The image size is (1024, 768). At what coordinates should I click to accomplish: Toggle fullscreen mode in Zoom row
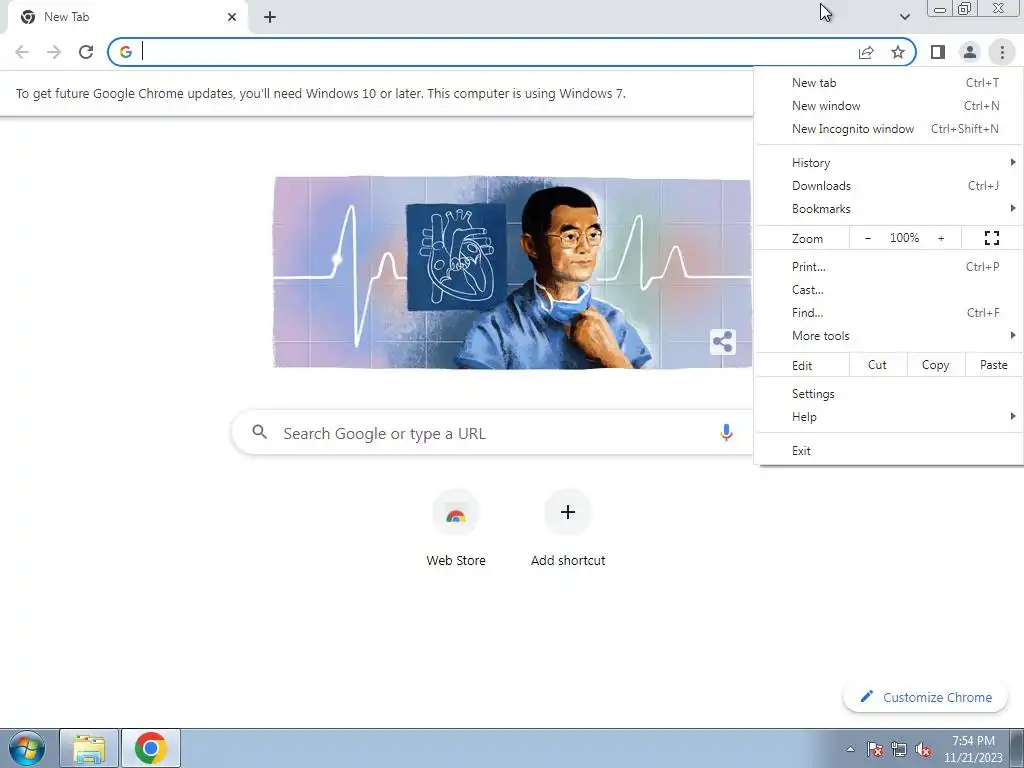991,238
